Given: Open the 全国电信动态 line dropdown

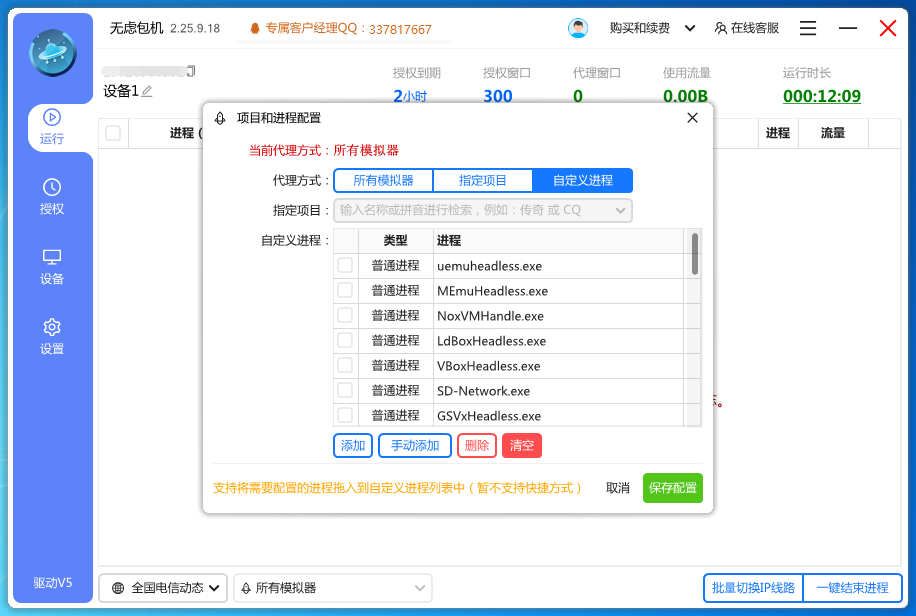Looking at the screenshot, I should [162, 588].
